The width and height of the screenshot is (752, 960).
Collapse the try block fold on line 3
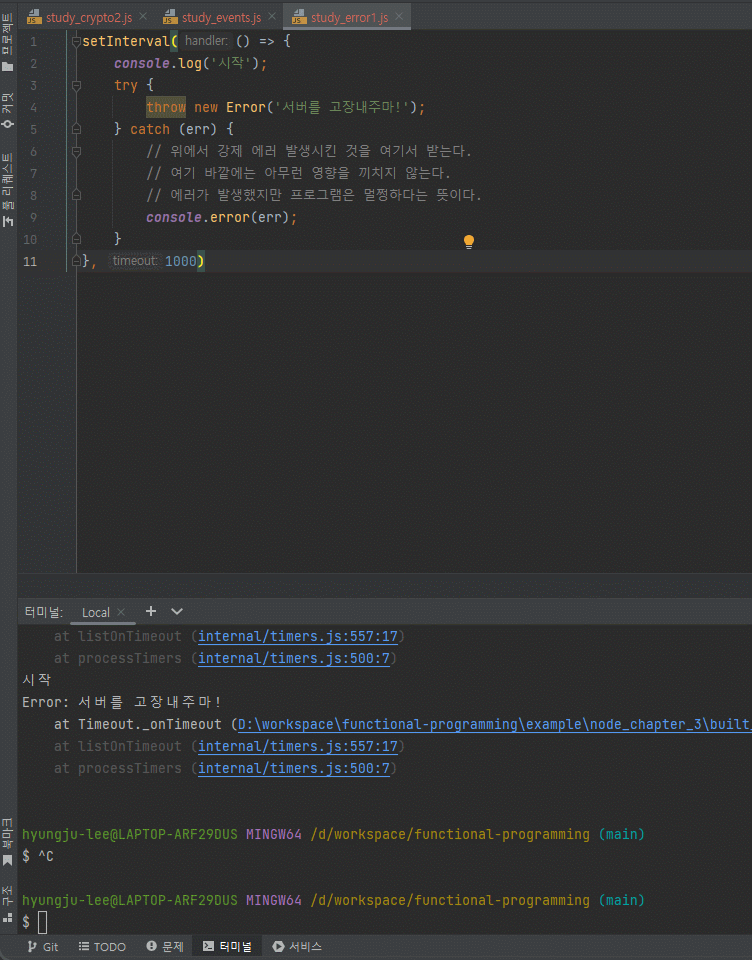click(x=75, y=86)
